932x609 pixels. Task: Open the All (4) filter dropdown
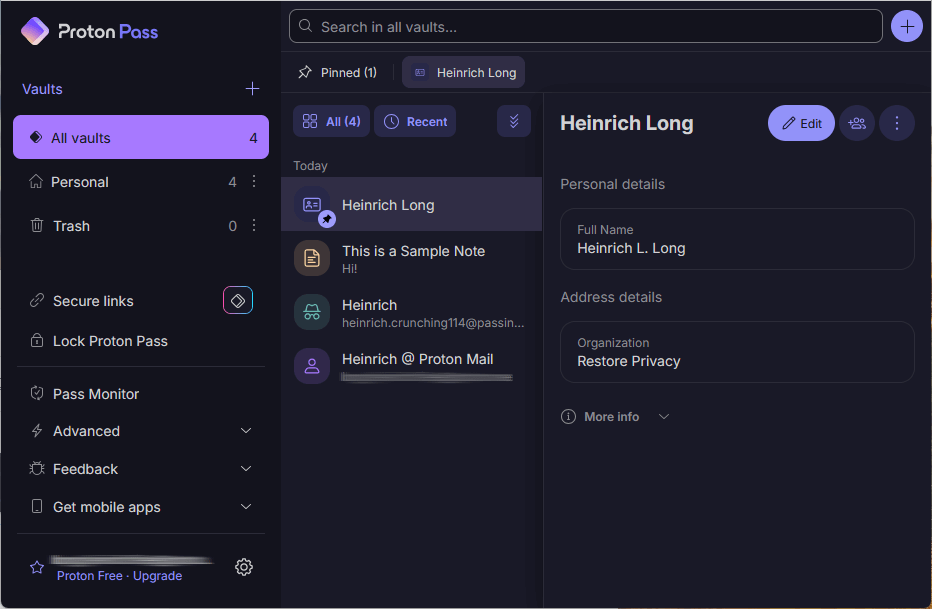click(x=331, y=121)
